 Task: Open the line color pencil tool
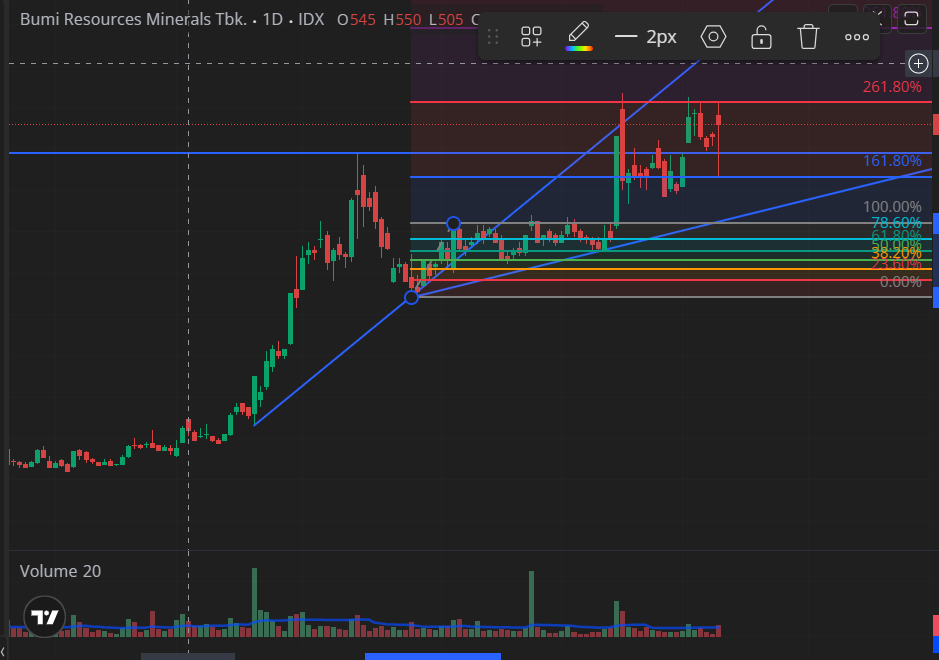click(x=578, y=37)
